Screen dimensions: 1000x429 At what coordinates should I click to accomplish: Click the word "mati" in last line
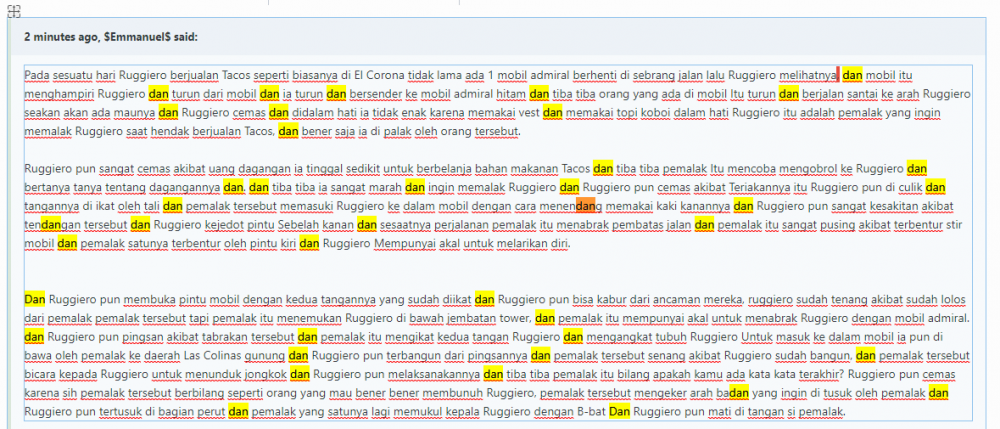pyautogui.click(x=719, y=411)
